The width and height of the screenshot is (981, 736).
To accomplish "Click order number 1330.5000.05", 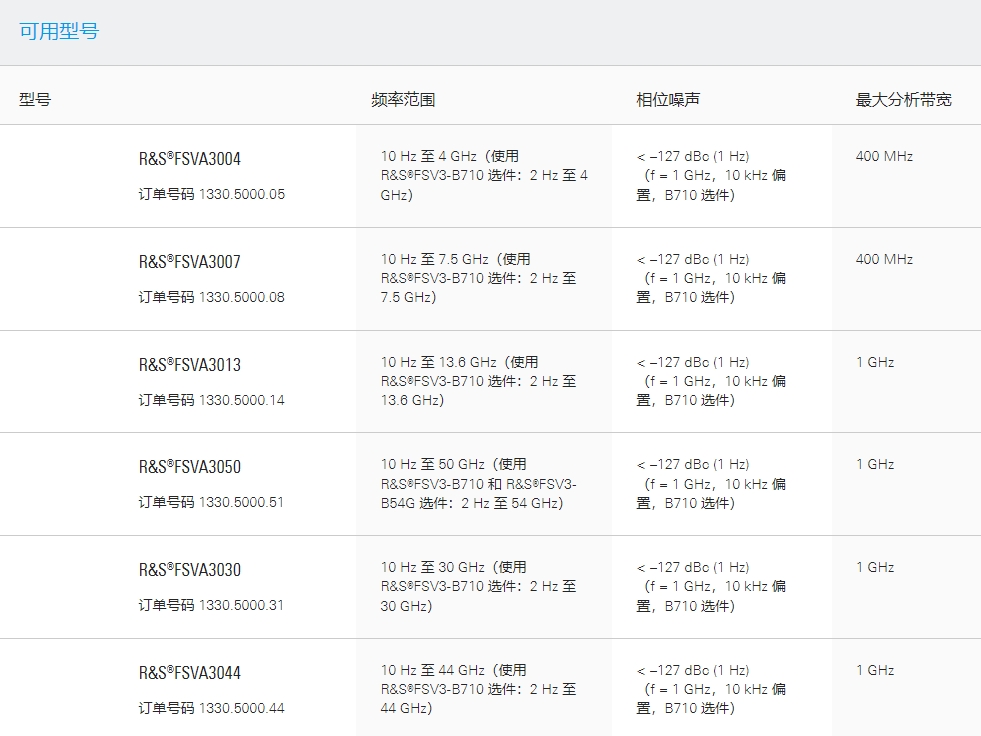I will coord(211,194).
